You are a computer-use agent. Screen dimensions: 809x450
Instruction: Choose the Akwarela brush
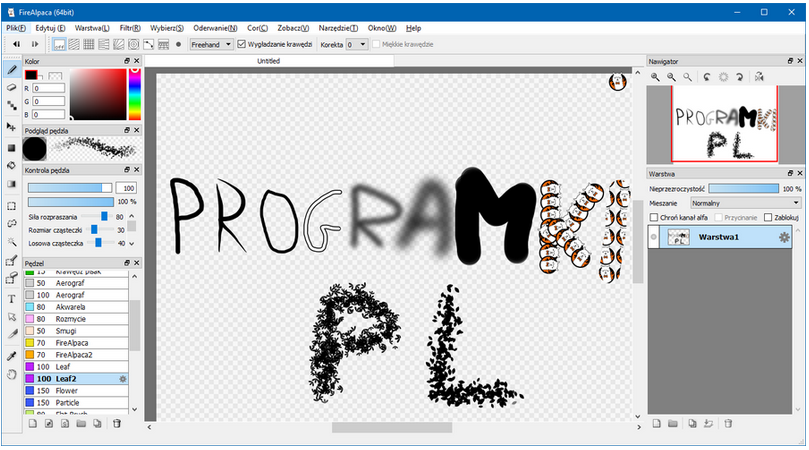pyautogui.click(x=76, y=307)
